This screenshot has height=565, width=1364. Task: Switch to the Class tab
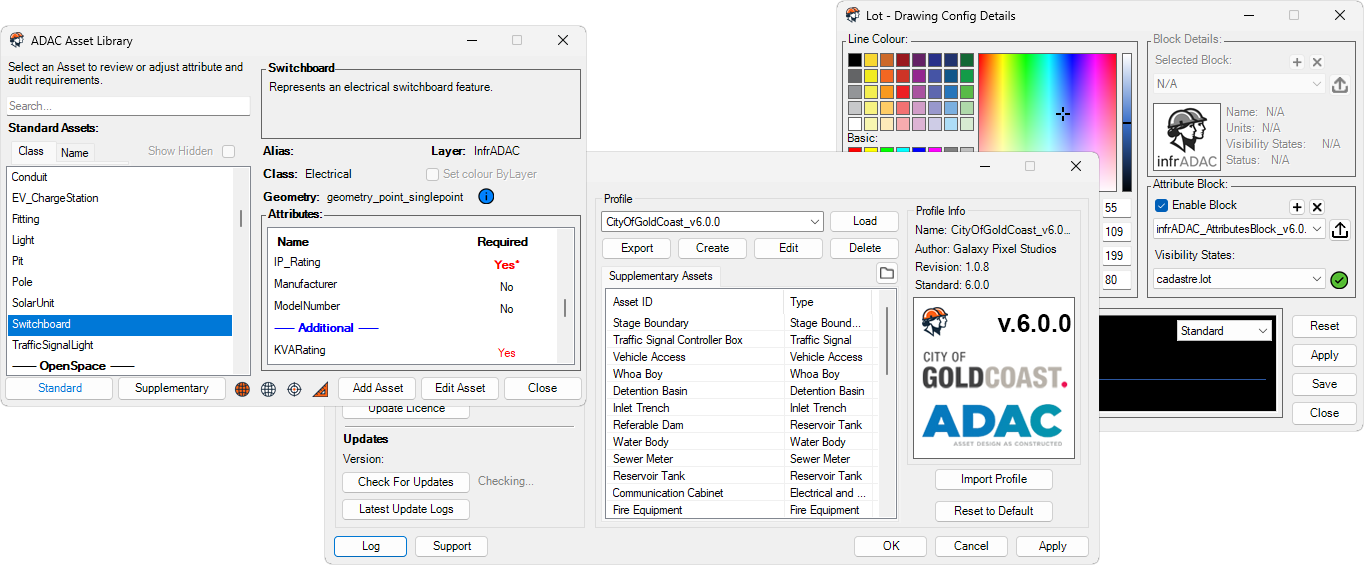(31, 151)
